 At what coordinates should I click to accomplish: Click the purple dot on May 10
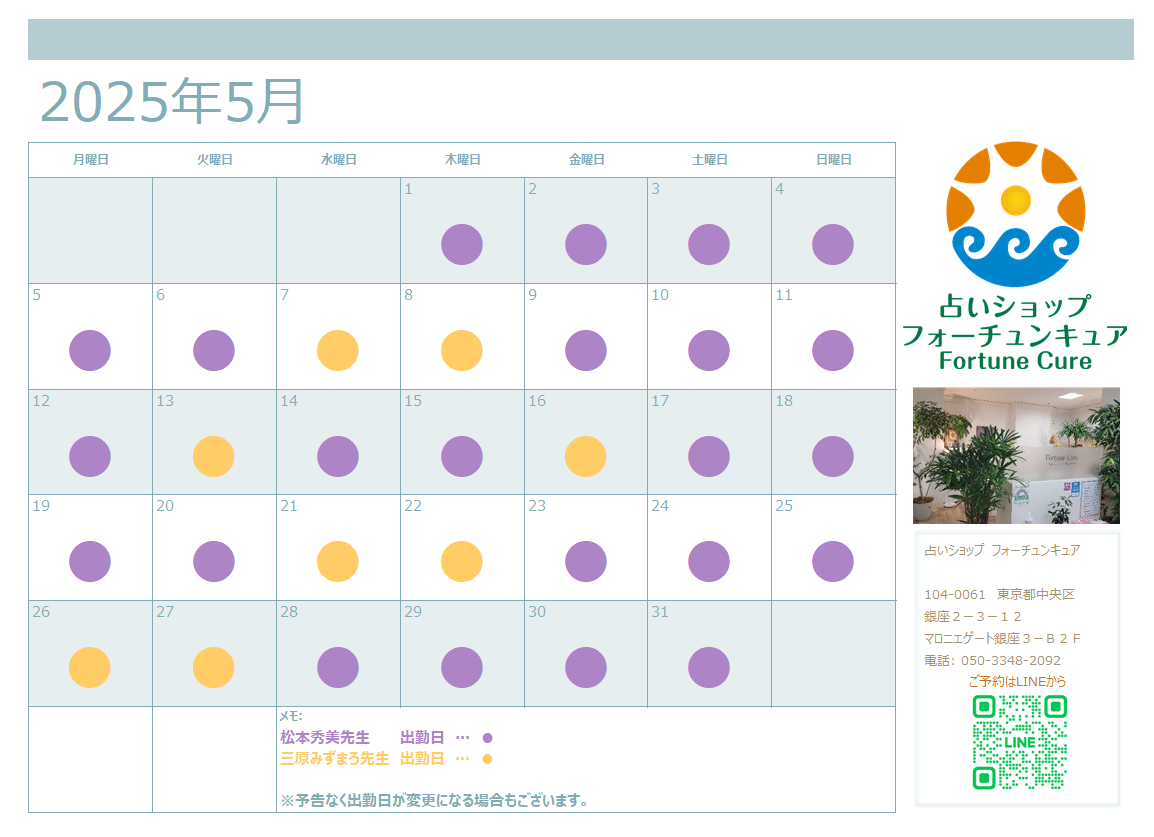pos(709,350)
